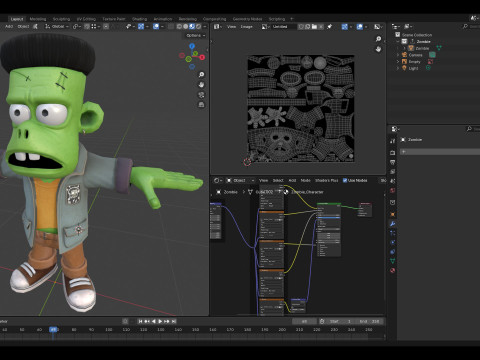Toggle the Use Nodes checkbox
Viewport: 480px width, 360px height.
click(x=345, y=180)
